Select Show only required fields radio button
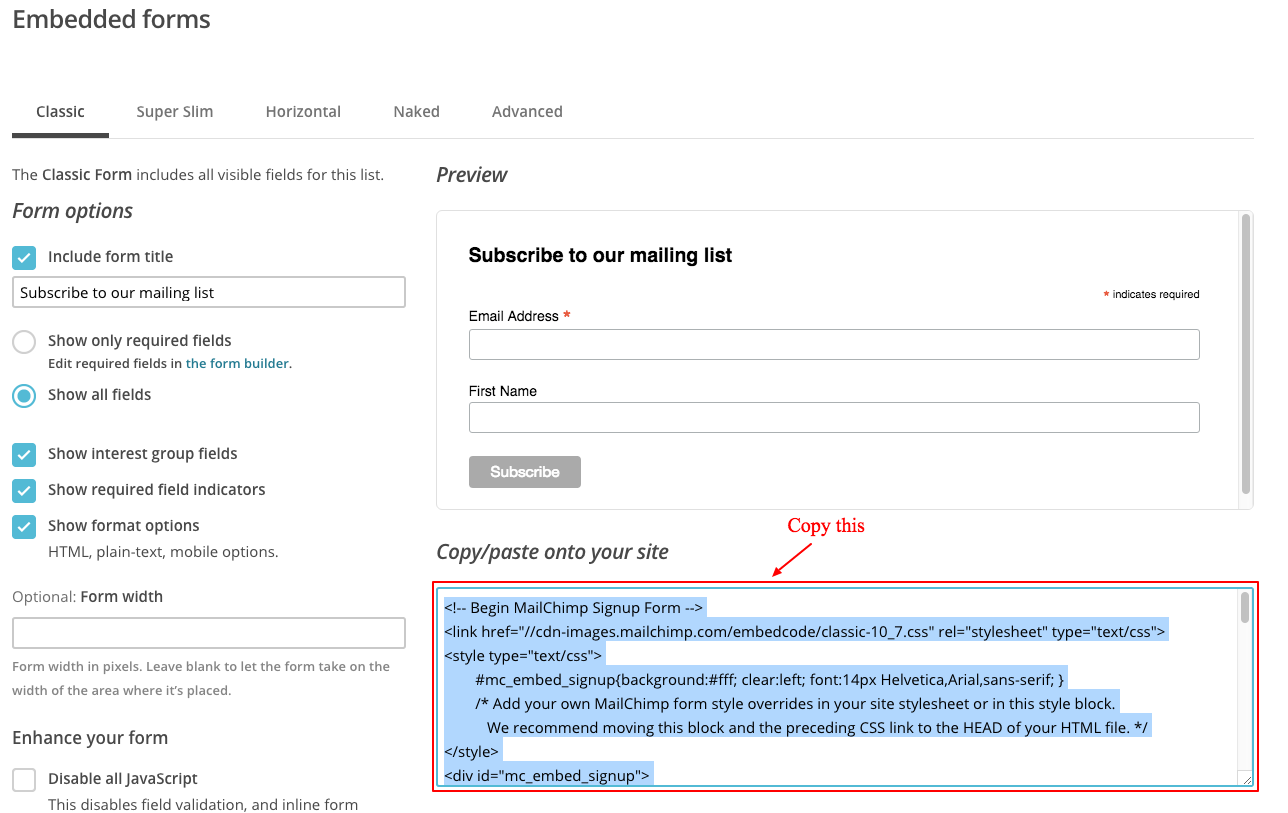 pyautogui.click(x=25, y=342)
